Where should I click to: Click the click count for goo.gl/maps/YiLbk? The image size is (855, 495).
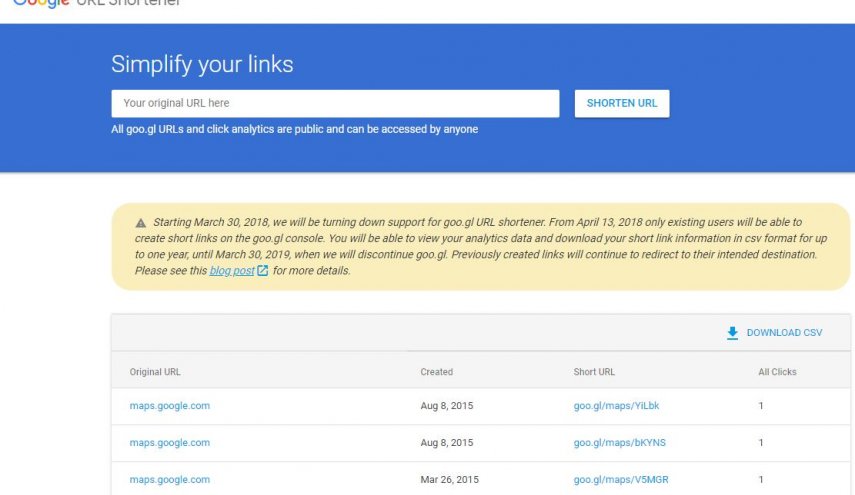[x=761, y=406]
